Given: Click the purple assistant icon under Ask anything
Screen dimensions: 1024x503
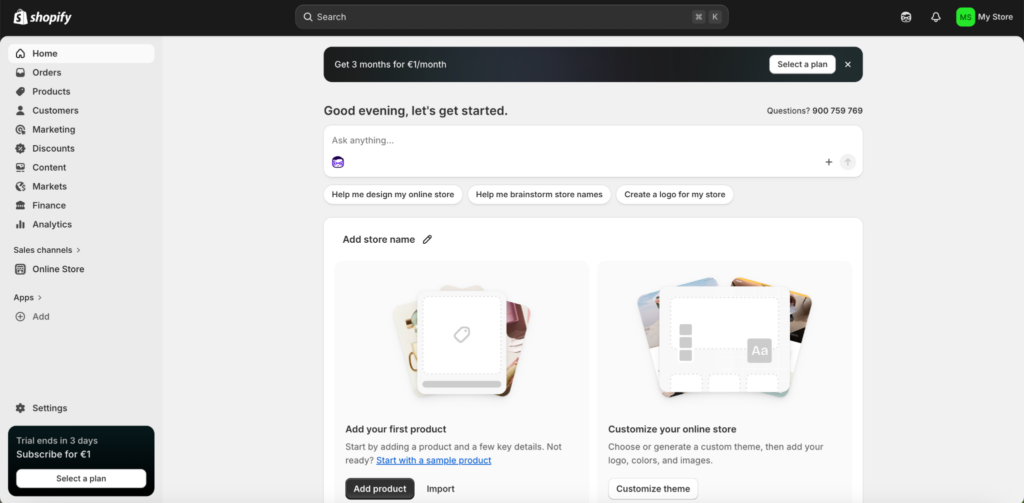Looking at the screenshot, I should click(x=338, y=162).
